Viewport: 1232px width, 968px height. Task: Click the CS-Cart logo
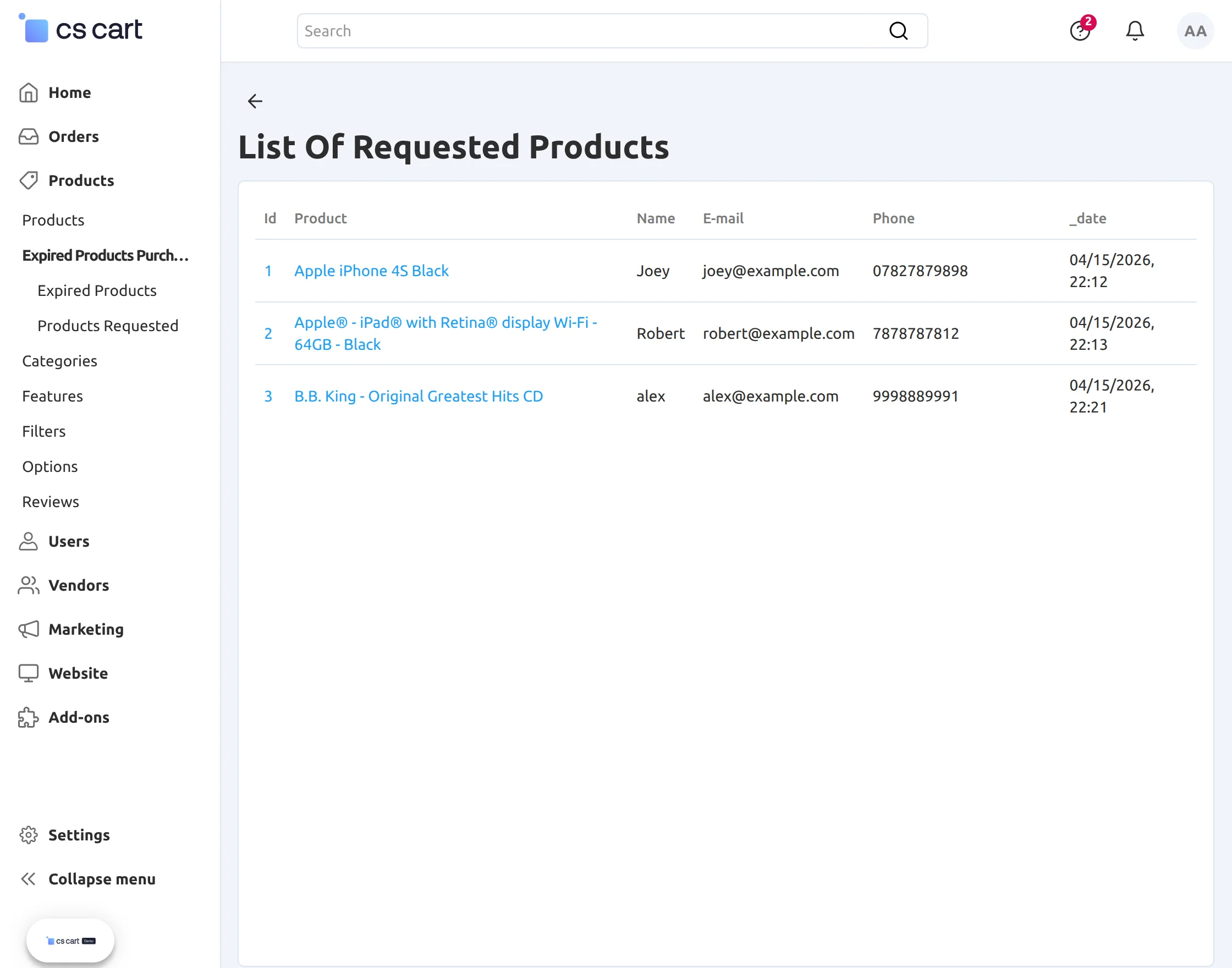(80, 29)
